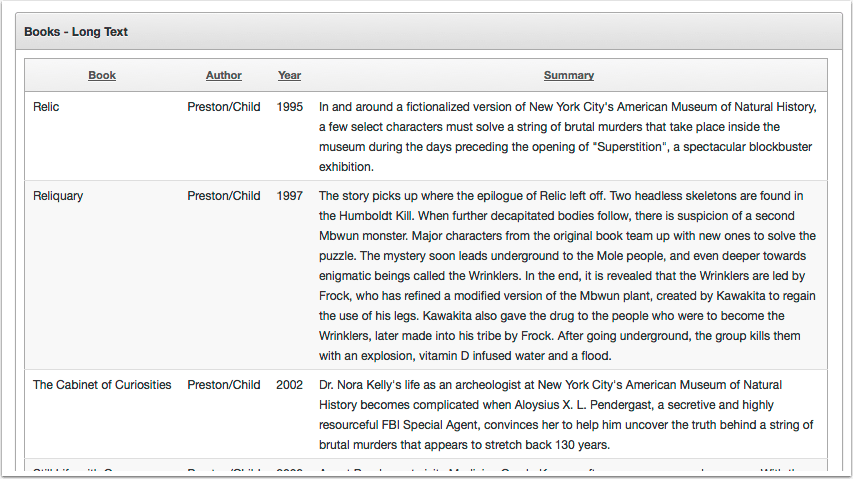Viewport: 853px width, 479px height.
Task: Sort table by Book column header
Action: click(102, 76)
